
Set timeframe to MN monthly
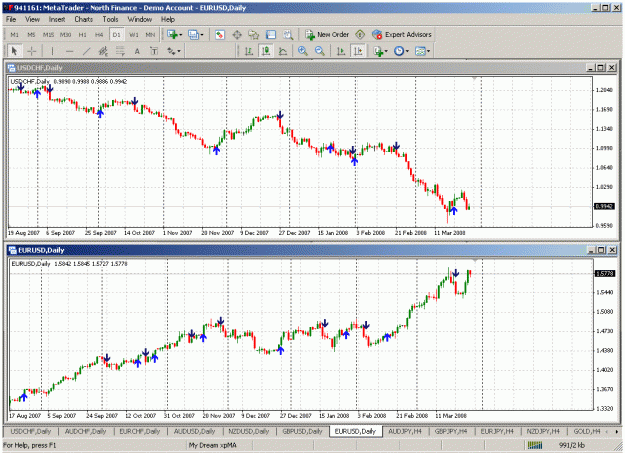tap(150, 35)
